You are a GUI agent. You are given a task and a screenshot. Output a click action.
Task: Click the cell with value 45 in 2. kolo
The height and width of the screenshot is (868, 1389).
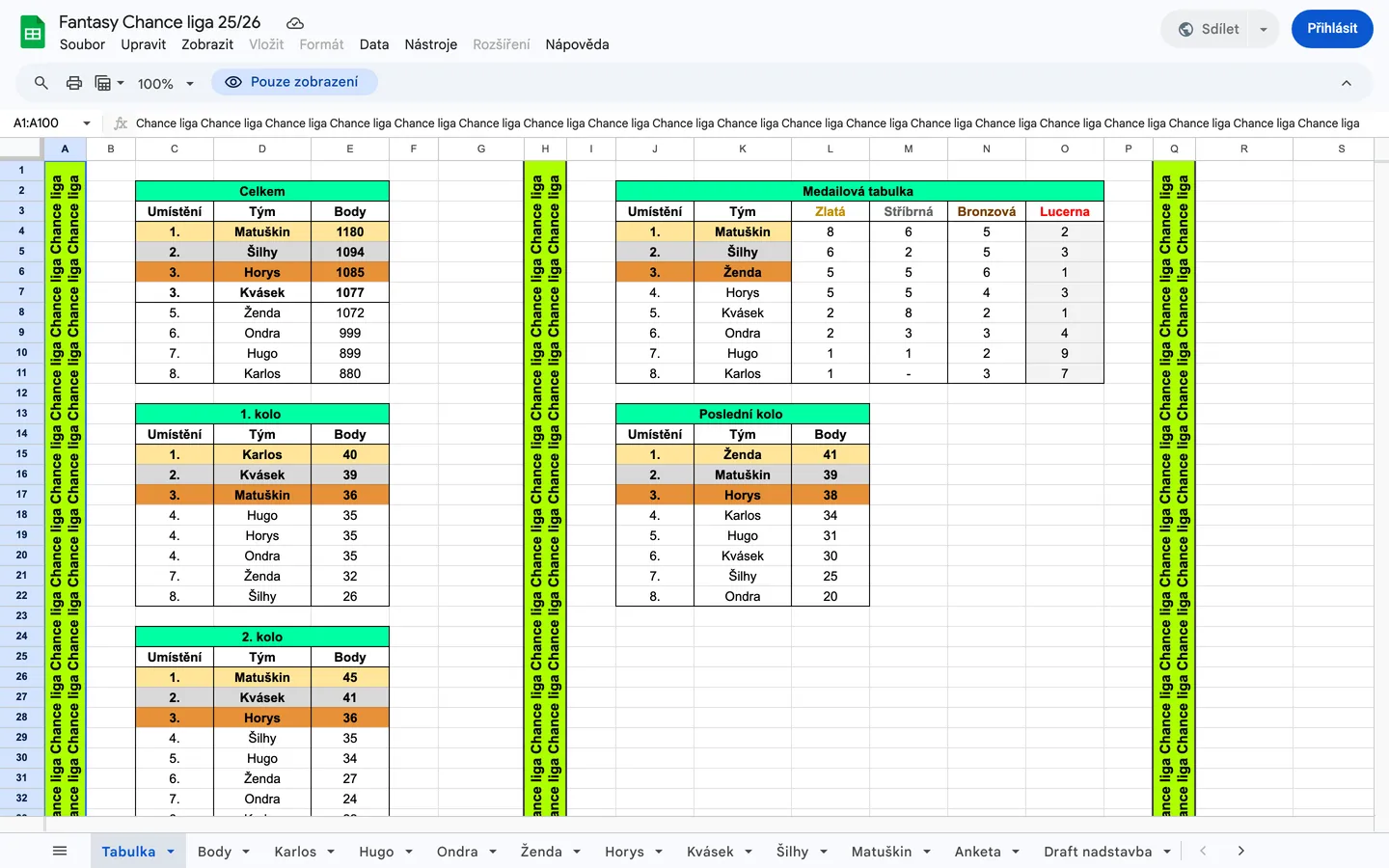(x=350, y=677)
